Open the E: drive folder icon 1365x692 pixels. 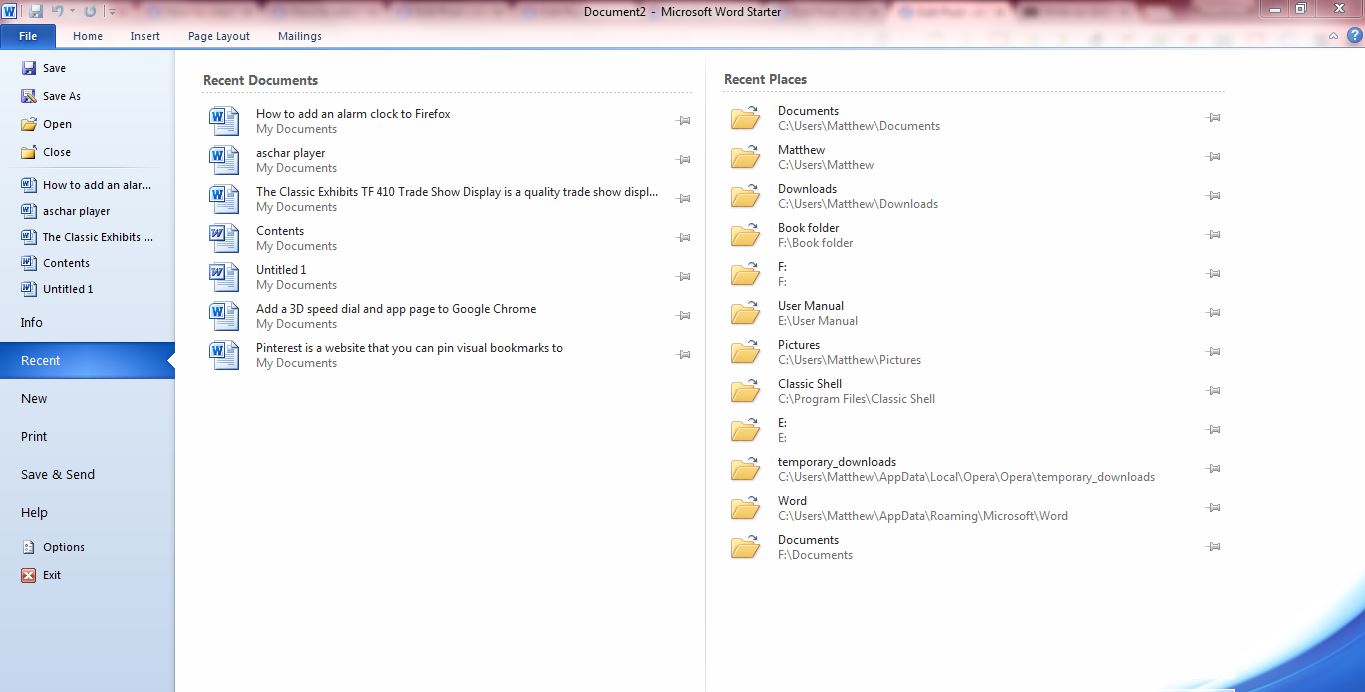(x=745, y=430)
